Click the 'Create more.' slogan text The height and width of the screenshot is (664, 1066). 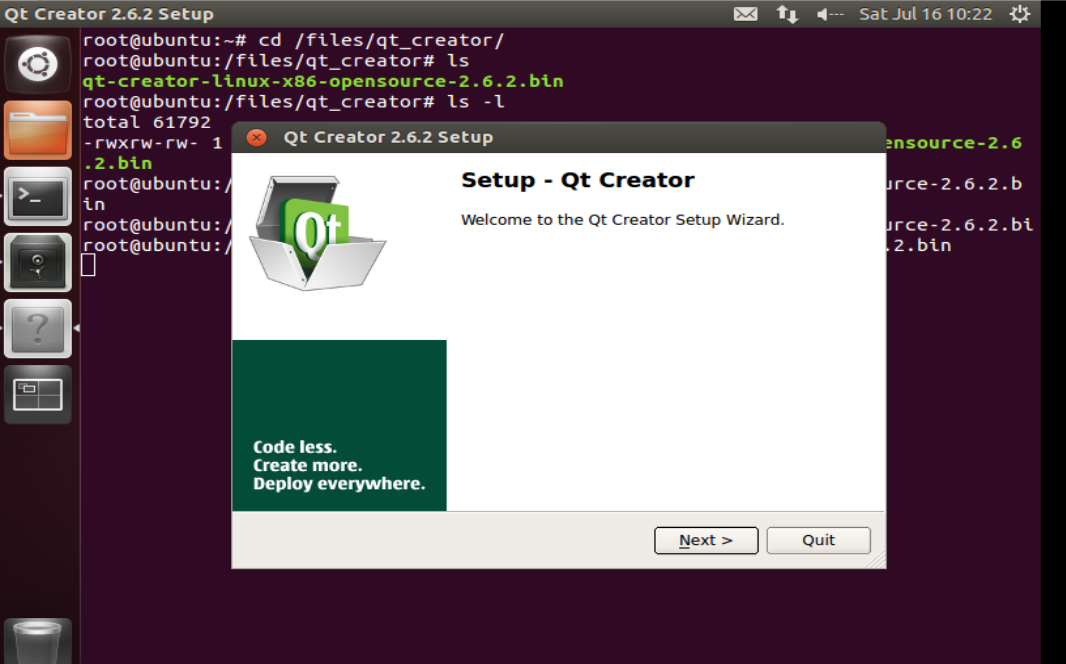pos(307,465)
